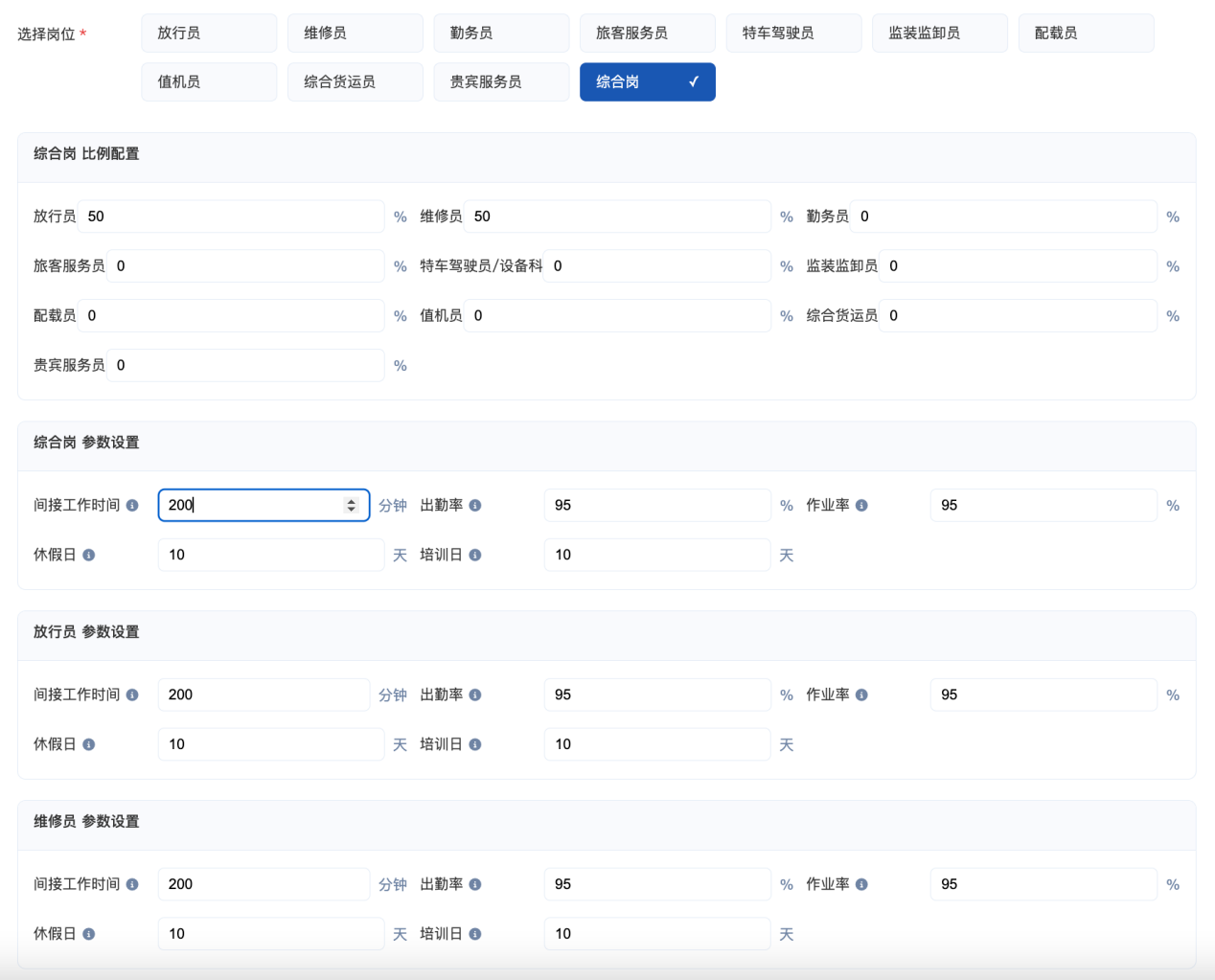Select the 维修员 position option

355,33
